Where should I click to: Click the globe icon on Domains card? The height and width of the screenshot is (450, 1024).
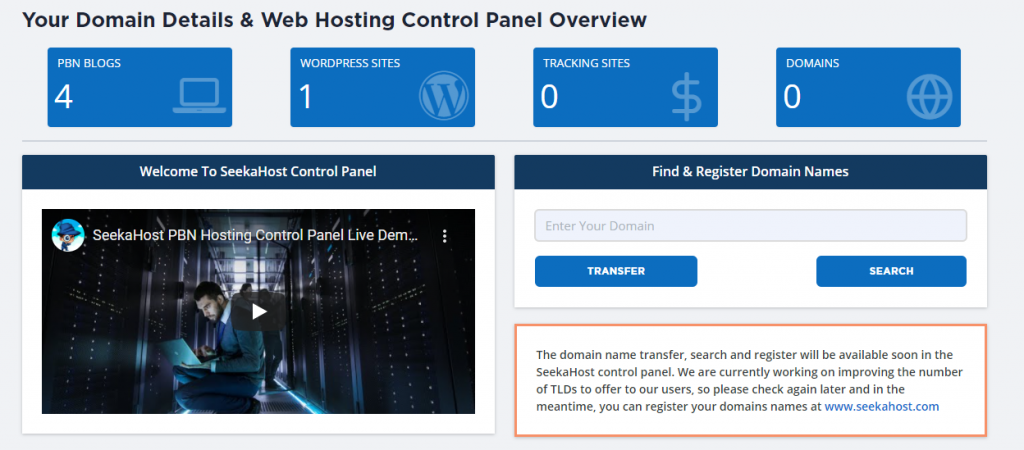coord(929,97)
